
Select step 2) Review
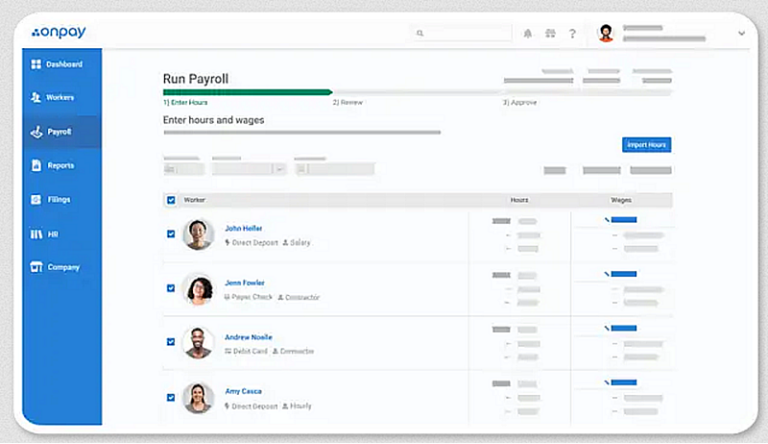tap(348, 102)
